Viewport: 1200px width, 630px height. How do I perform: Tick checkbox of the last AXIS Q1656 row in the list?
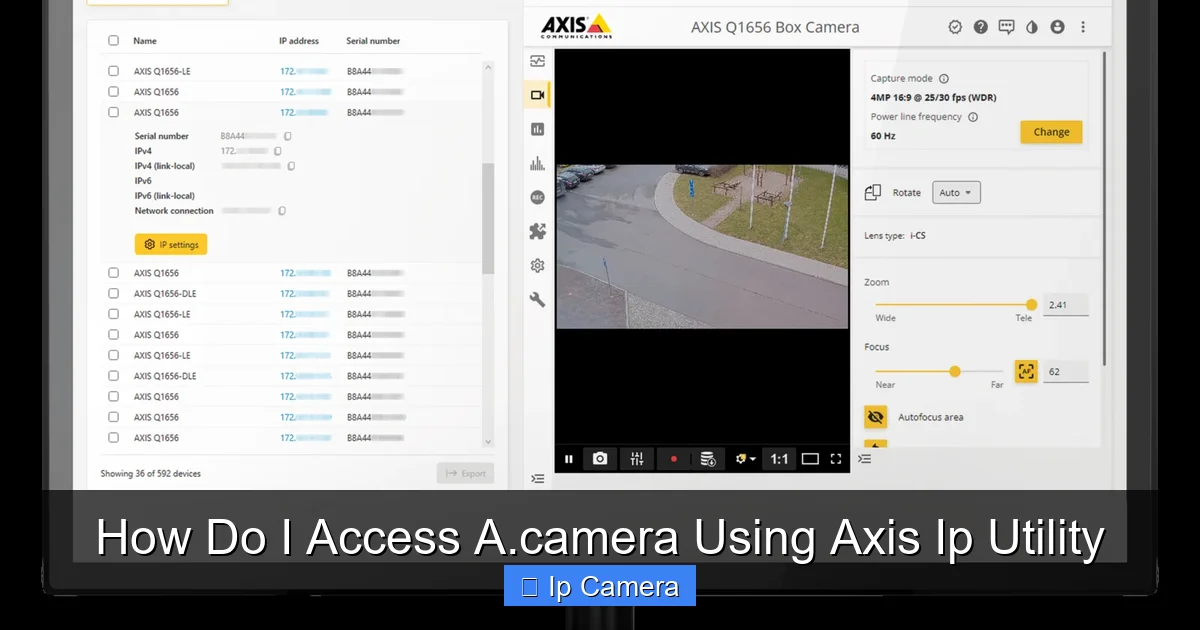113,438
